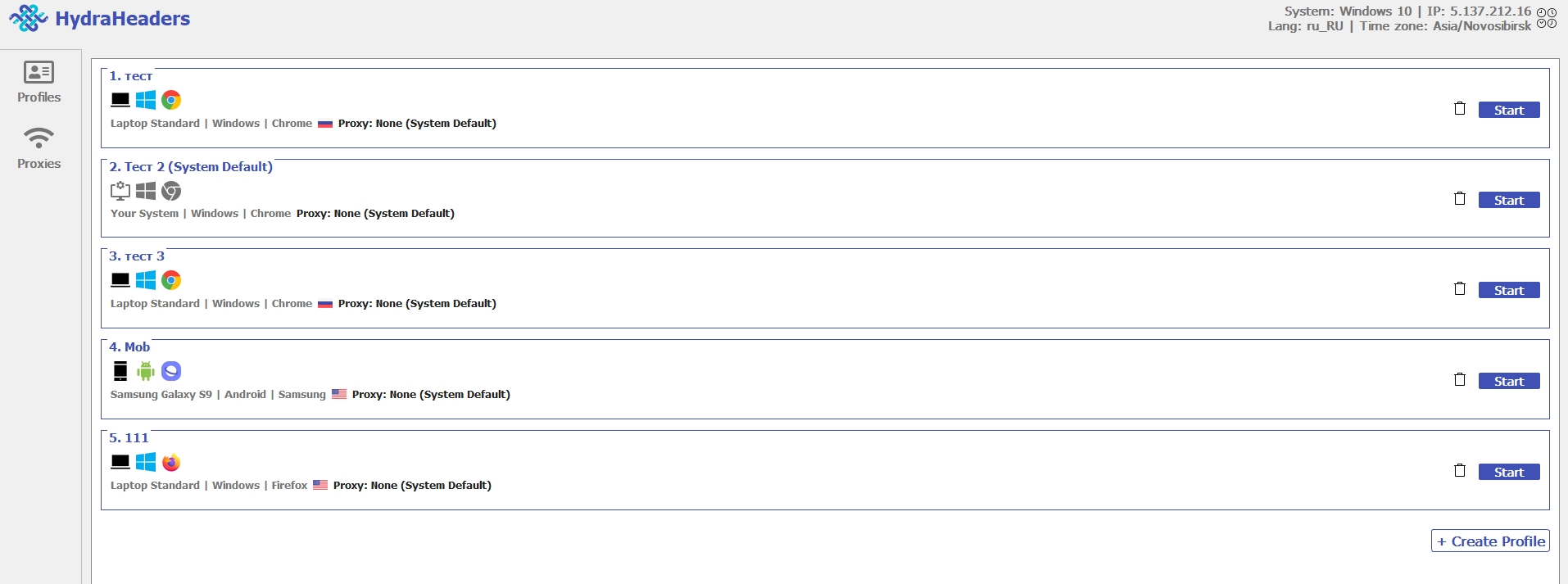Start the Тест 2 (System Default) profile
Image resolution: width=1568 pixels, height=584 pixels.
point(1509,200)
